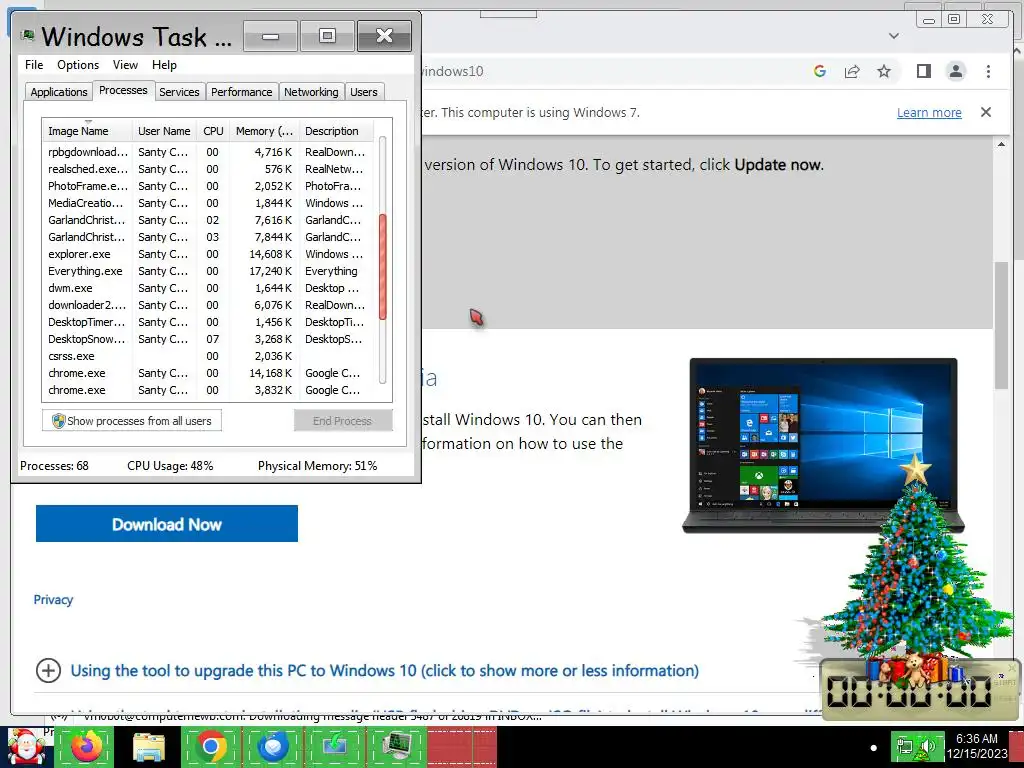
Task: Open the Options menu in Task Manager
Action: [78, 65]
